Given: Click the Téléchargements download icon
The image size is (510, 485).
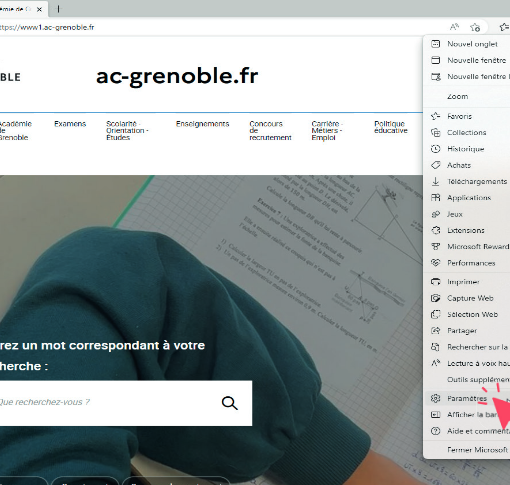Looking at the screenshot, I should (435, 181).
